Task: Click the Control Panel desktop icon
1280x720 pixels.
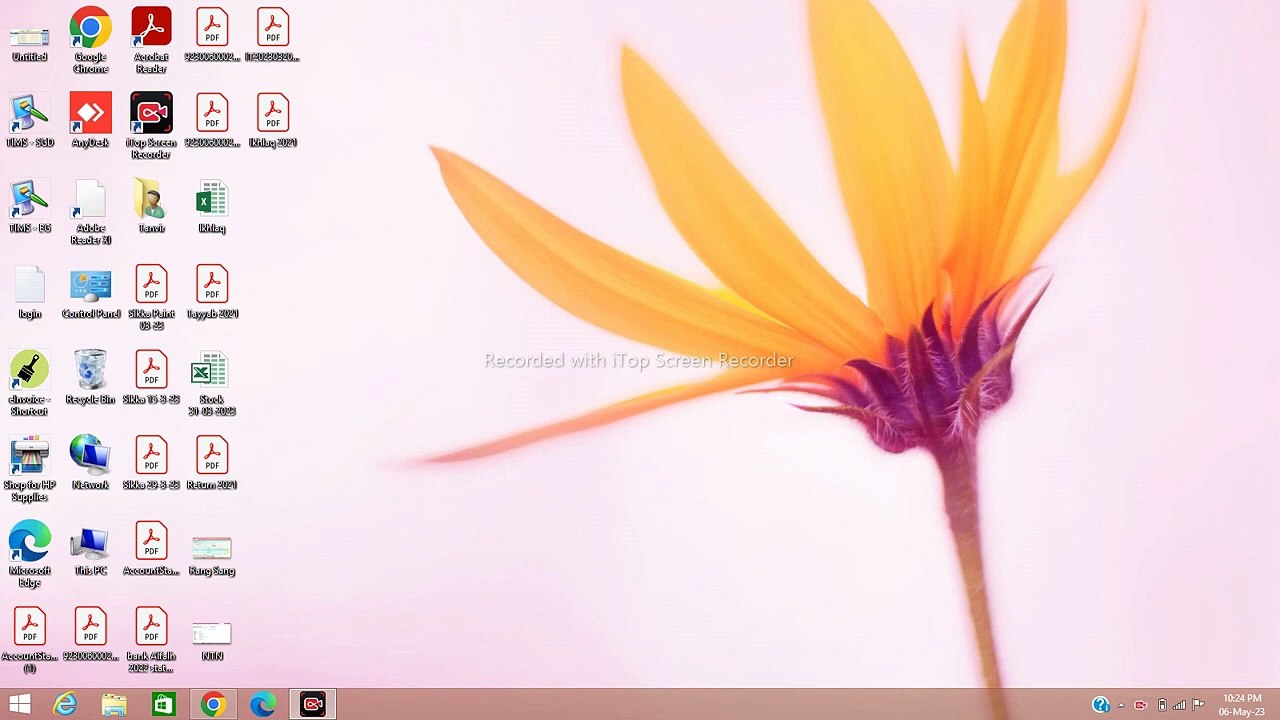Action: (x=90, y=286)
